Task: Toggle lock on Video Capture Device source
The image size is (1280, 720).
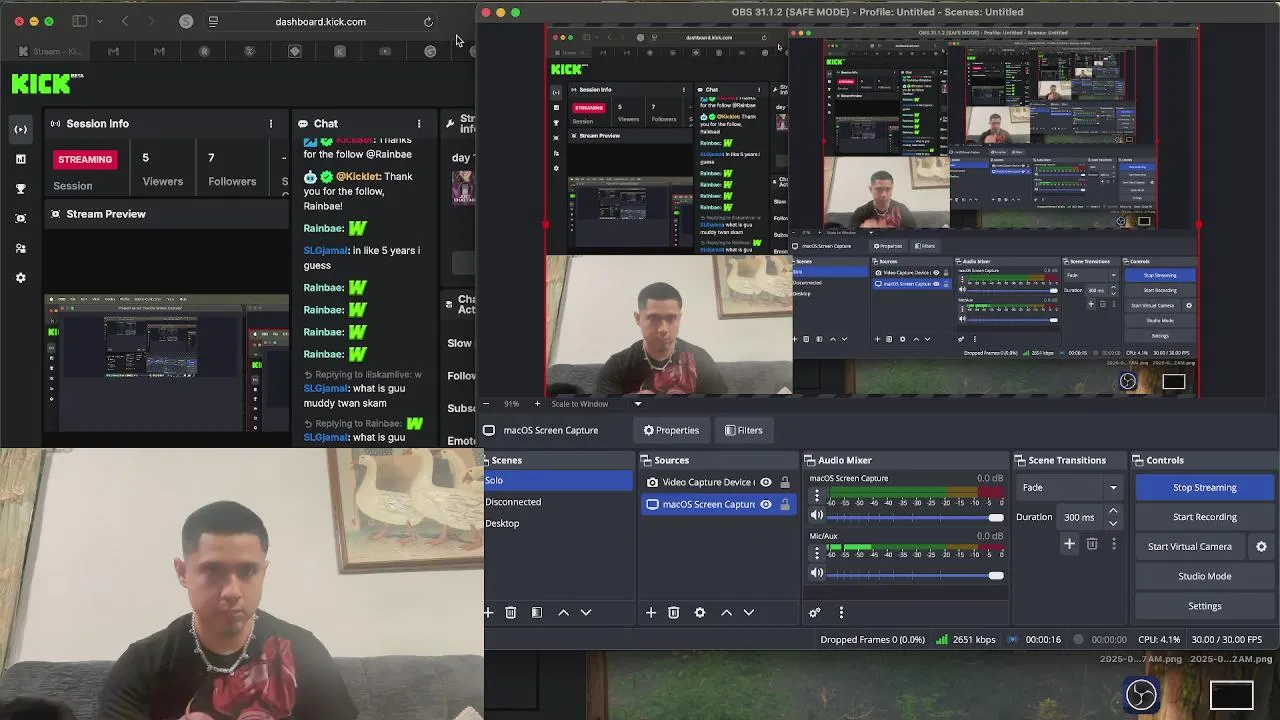Action: (x=785, y=482)
